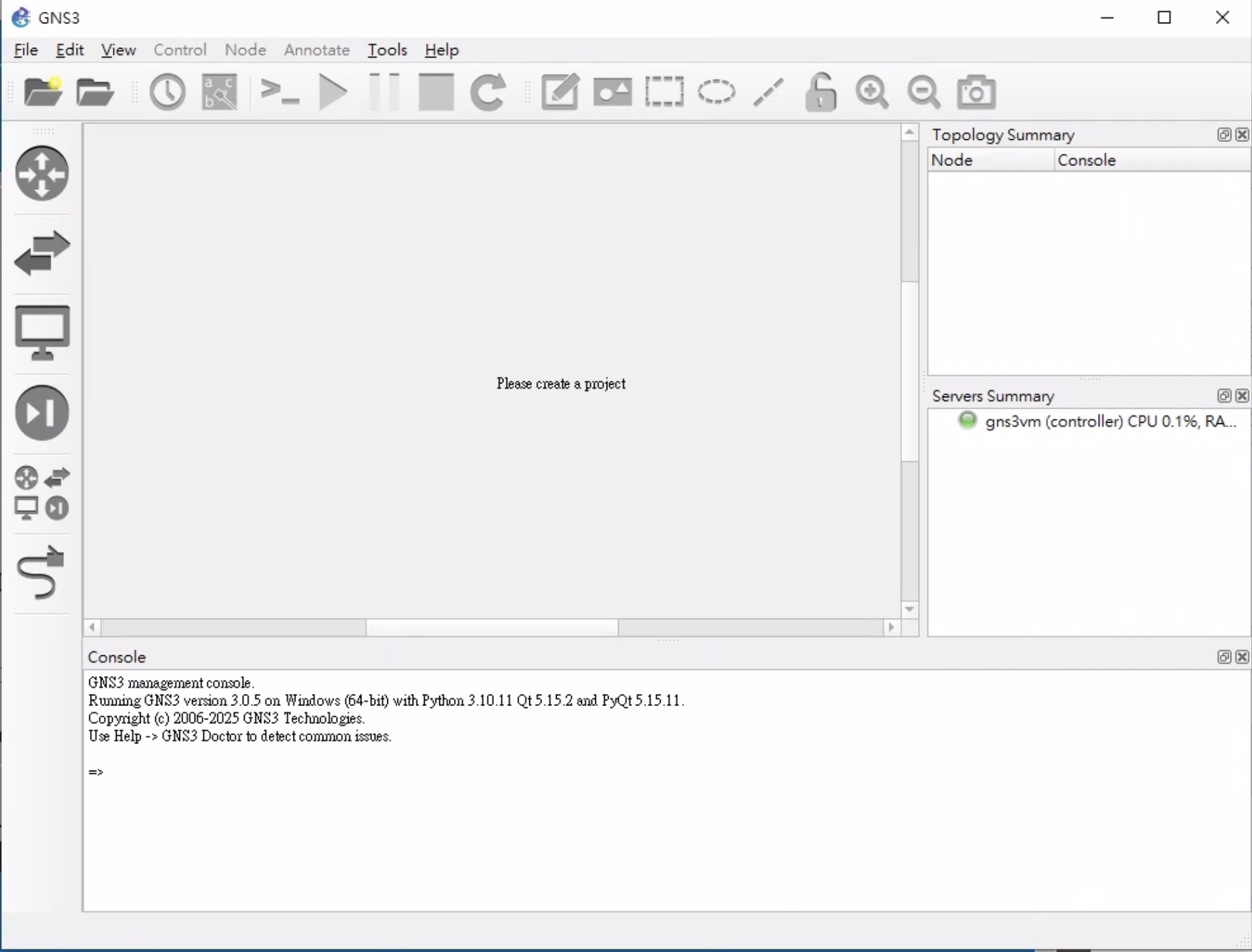Open the File menu
This screenshot has width=1252, height=952.
coord(26,50)
